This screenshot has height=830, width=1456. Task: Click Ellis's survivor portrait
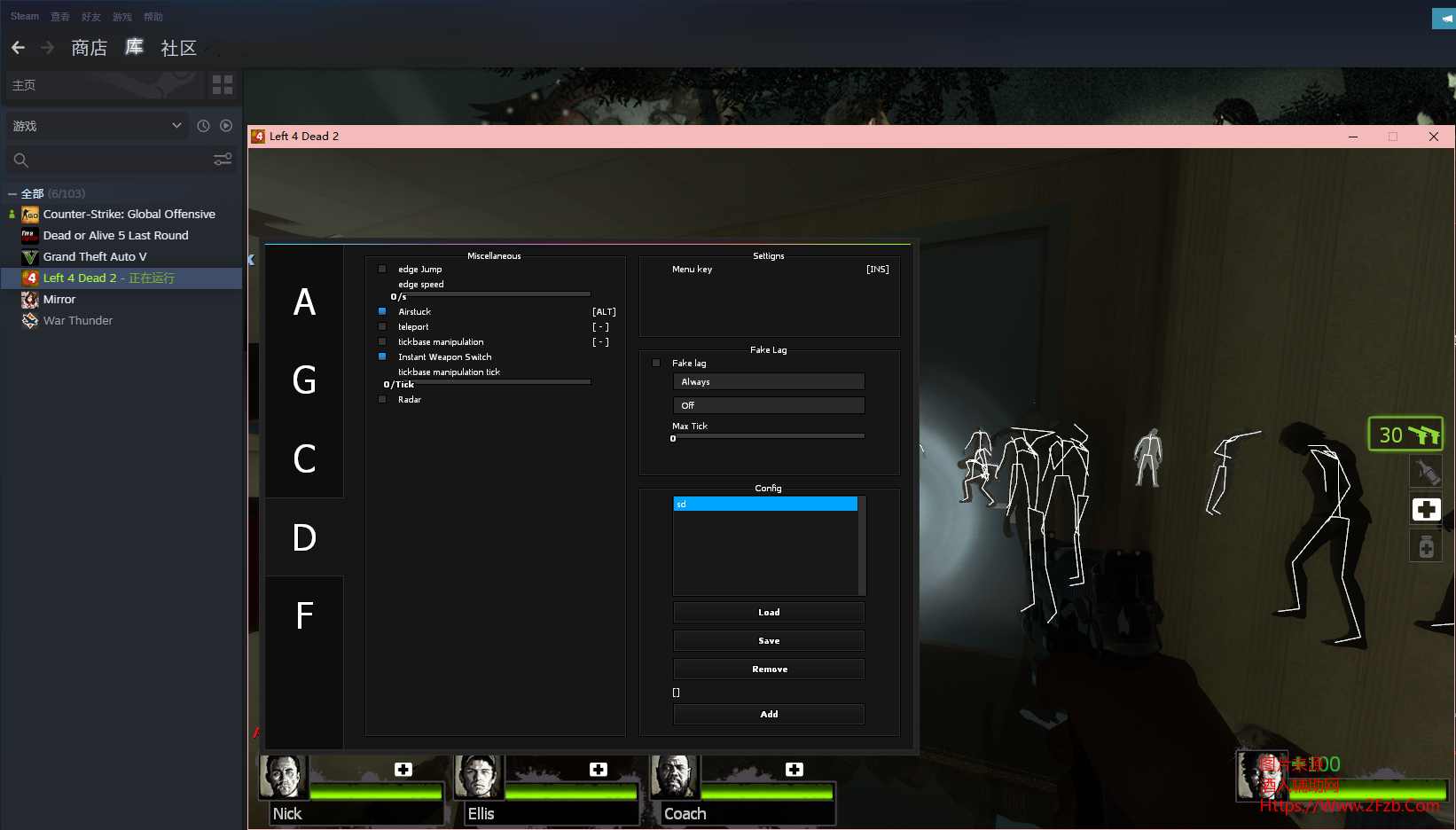pos(479,777)
